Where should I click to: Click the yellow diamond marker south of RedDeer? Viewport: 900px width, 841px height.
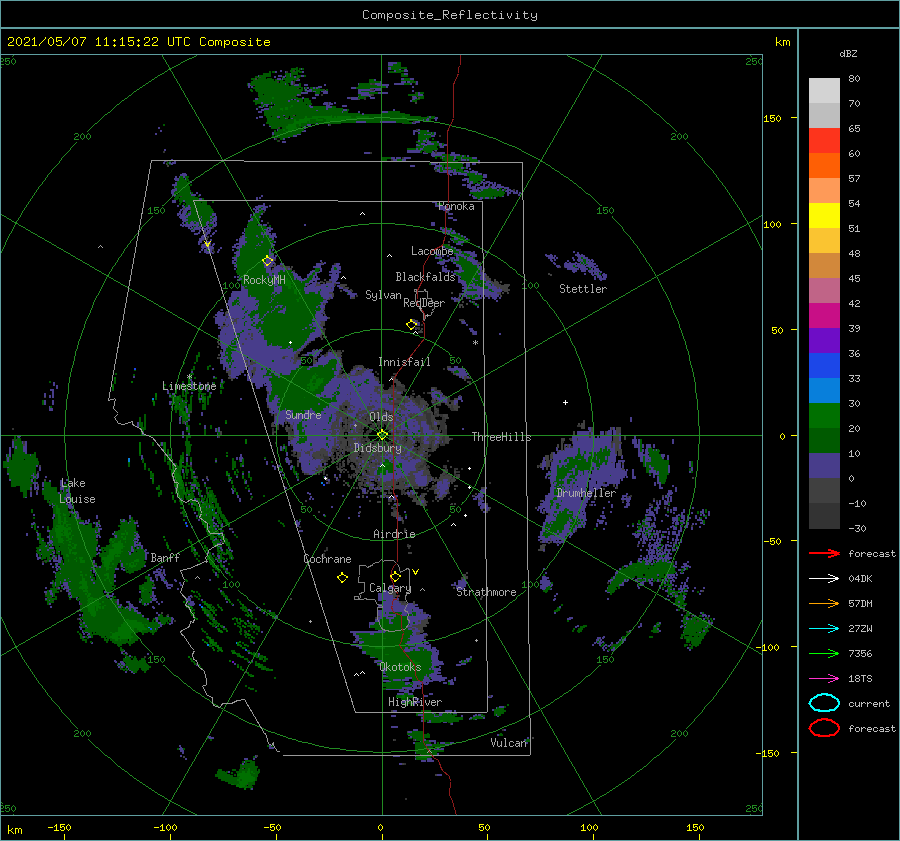[411, 325]
